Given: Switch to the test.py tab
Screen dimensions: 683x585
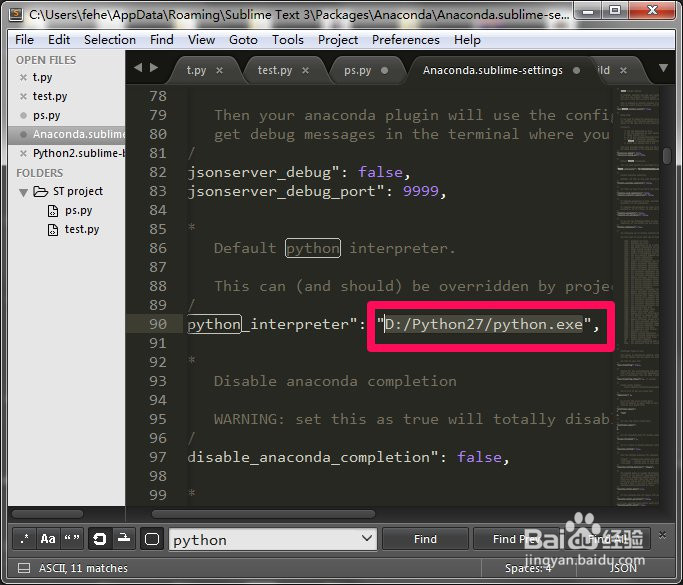Looking at the screenshot, I should pos(274,70).
